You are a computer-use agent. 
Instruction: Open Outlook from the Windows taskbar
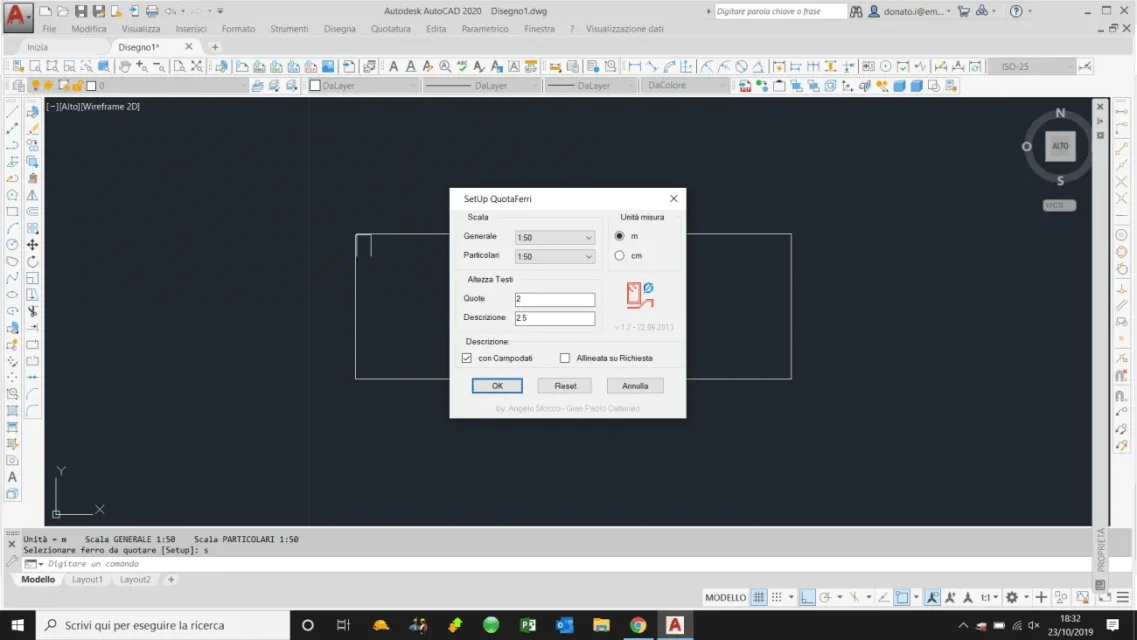(x=565, y=625)
